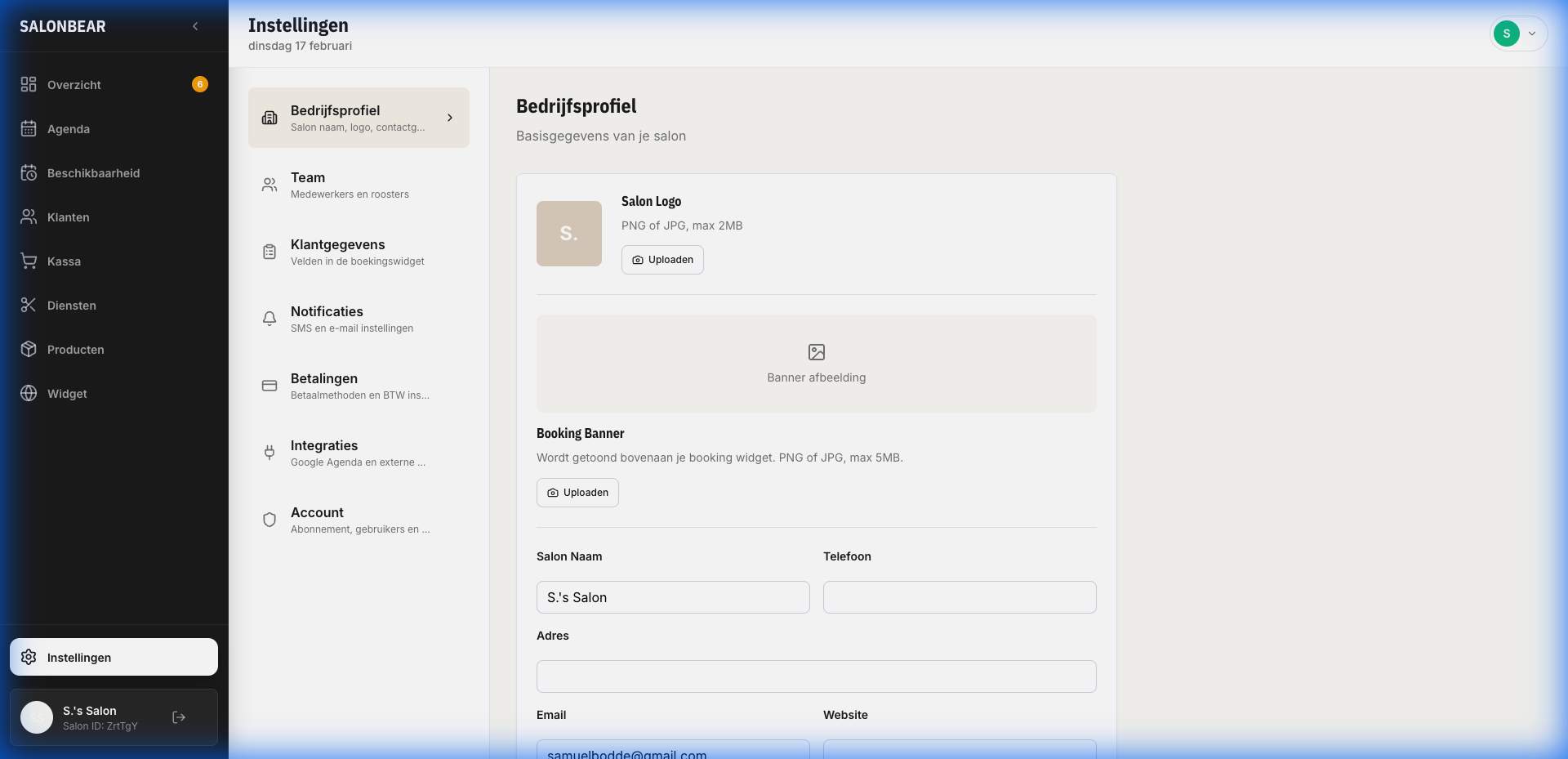Screen dimensions: 1568x759
Task: Expand Bedrijfsprofiel using its right chevron
Action: tap(449, 118)
